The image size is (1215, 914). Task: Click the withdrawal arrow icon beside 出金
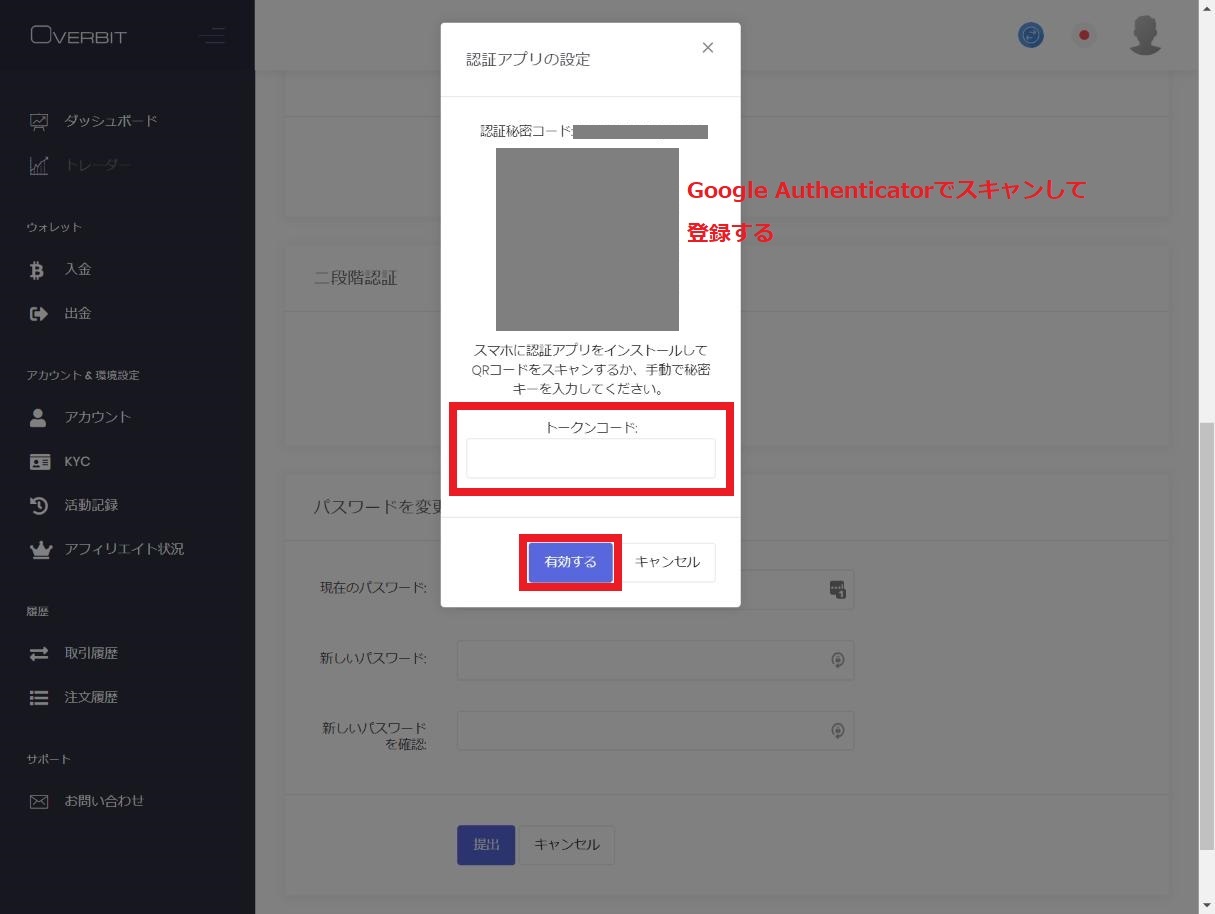click(39, 314)
